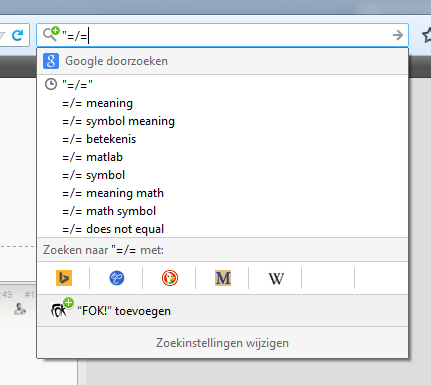The image size is (431, 385).
Task: Click the bookmark star icon
Action: [426, 35]
